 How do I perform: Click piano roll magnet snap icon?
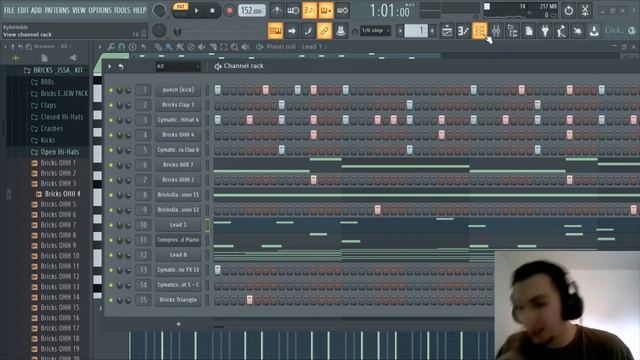click(x=122, y=47)
